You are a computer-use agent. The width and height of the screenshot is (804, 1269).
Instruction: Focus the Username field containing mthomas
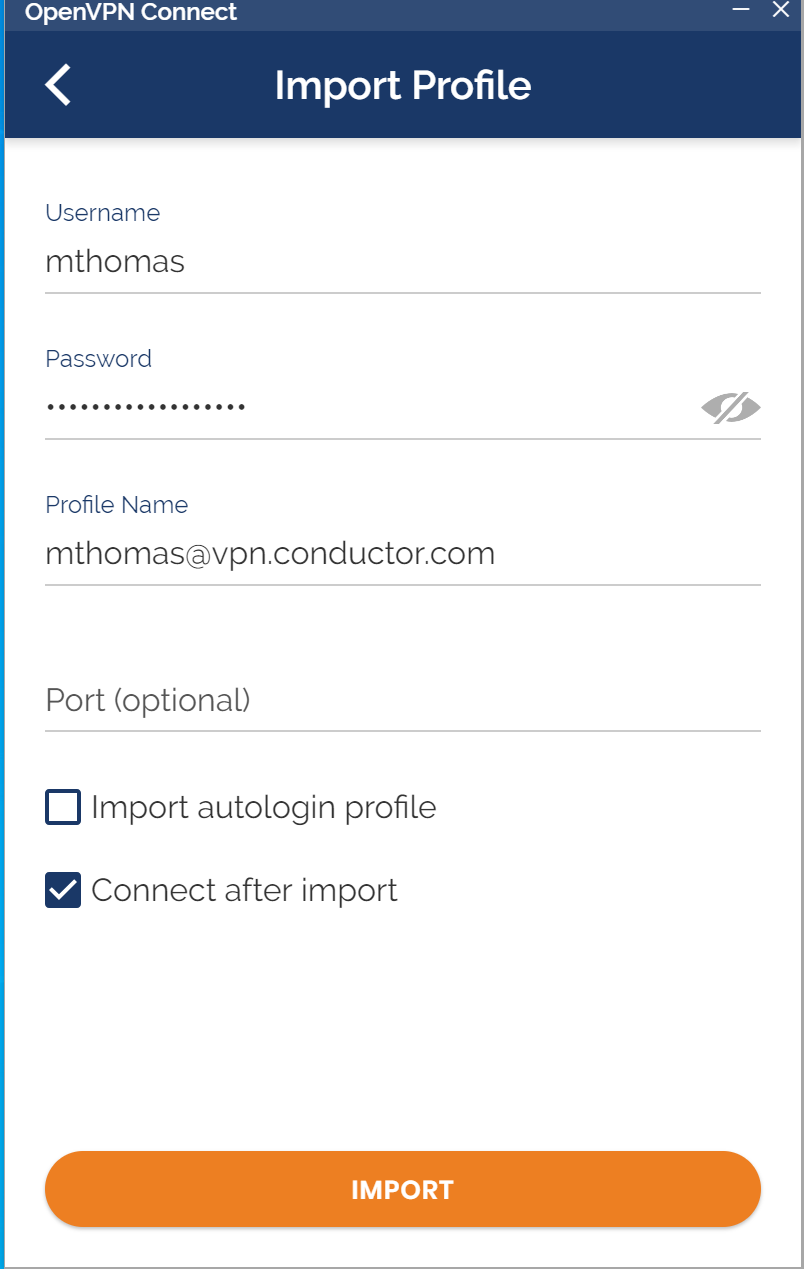403,263
